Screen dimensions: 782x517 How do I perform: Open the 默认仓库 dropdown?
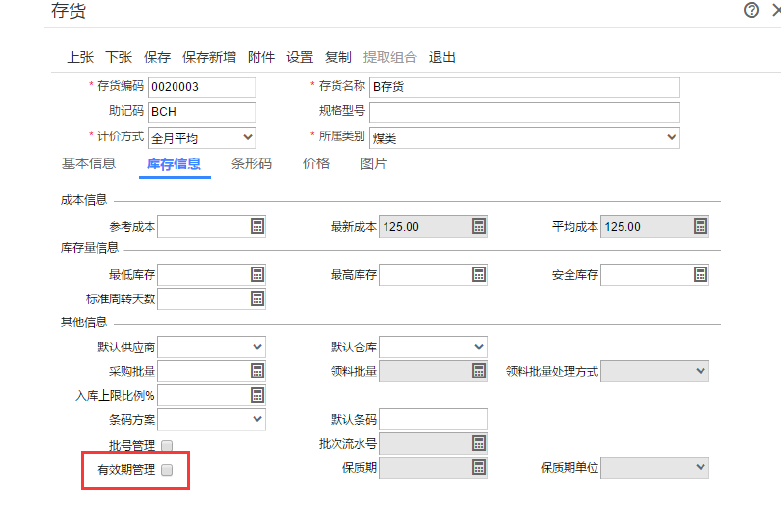coord(478,347)
